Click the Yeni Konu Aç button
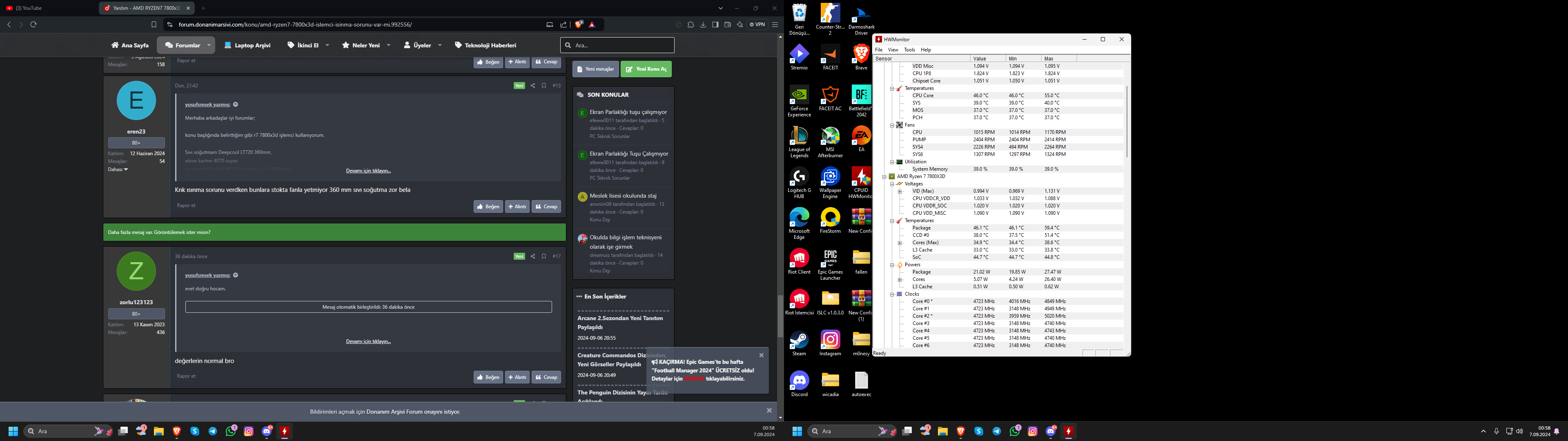Viewport: 1568px width, 441px height. pos(646,69)
